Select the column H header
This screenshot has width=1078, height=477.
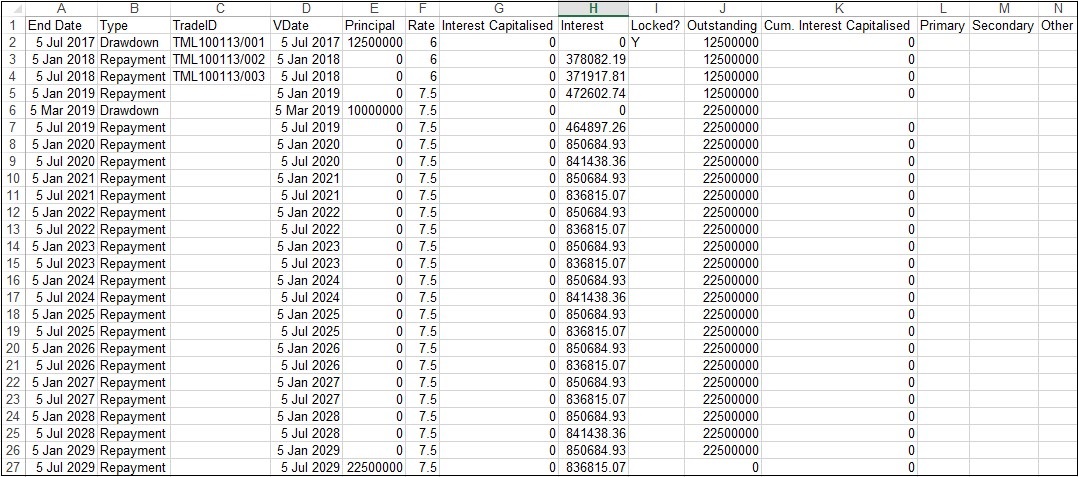tap(592, 8)
